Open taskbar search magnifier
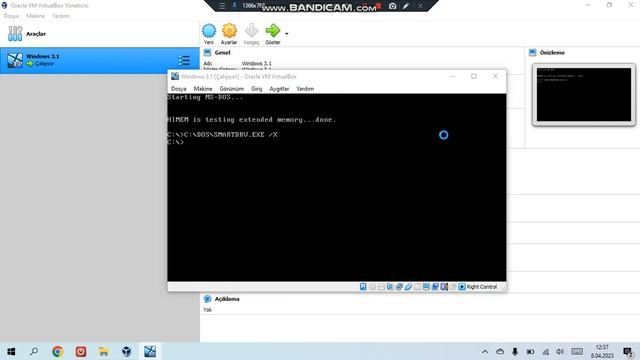640x360 pixels. click(x=34, y=351)
